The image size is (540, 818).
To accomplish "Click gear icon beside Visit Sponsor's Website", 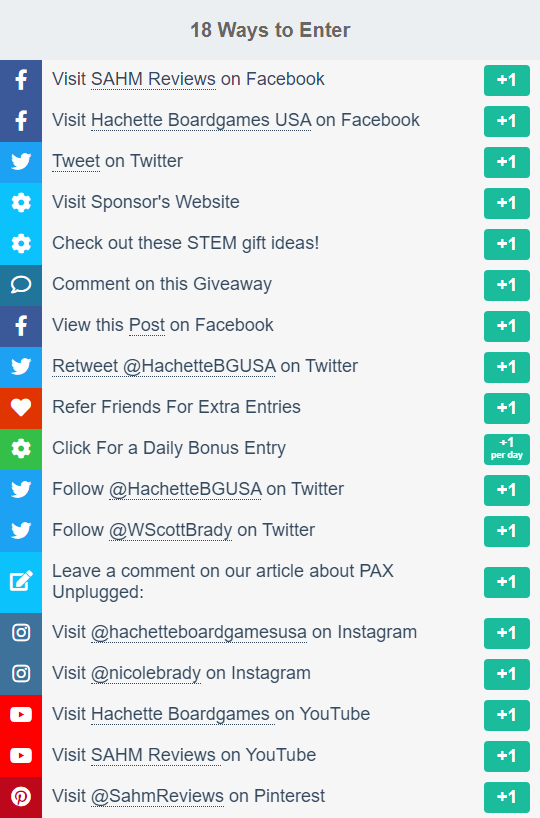I will coord(21,203).
